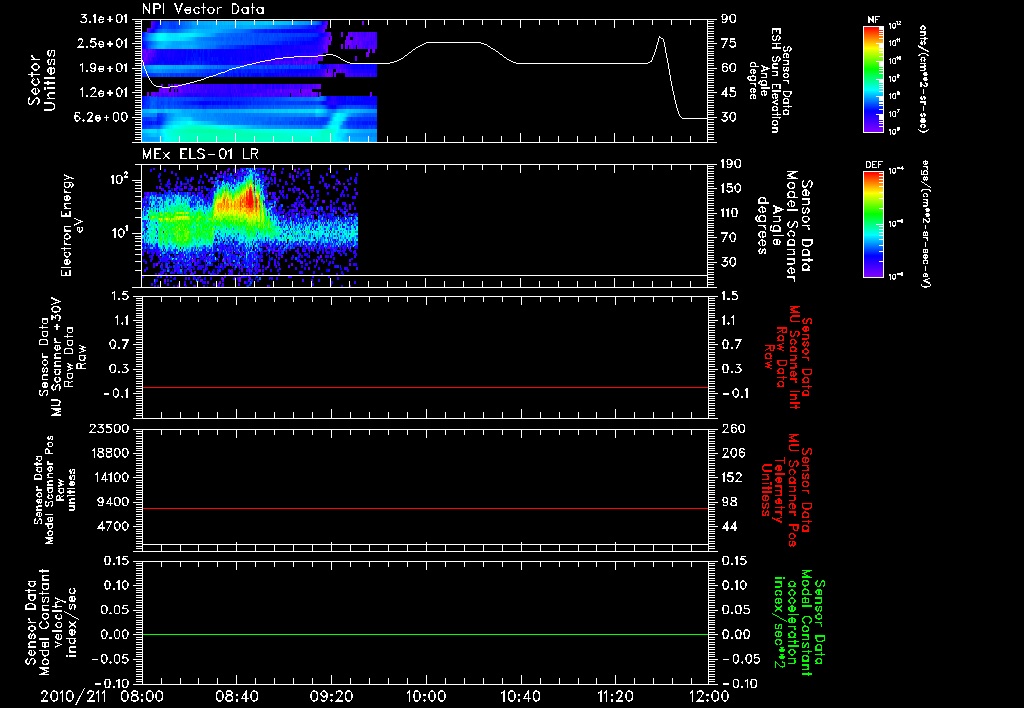Click the "1.2e+01" Sector axis value
The height and width of the screenshot is (708, 1024).
click(x=104, y=93)
